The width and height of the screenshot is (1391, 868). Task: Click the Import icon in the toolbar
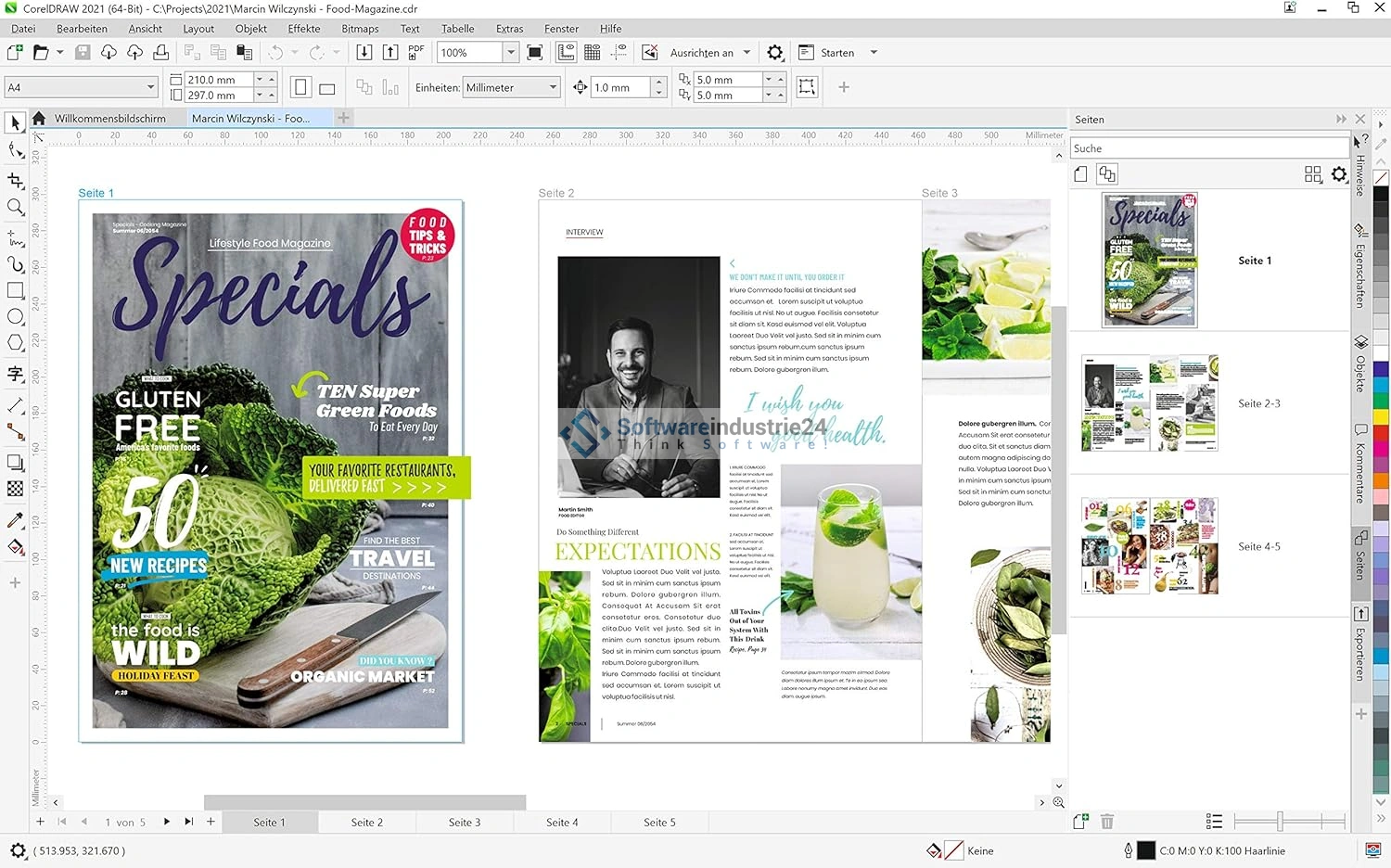point(364,53)
